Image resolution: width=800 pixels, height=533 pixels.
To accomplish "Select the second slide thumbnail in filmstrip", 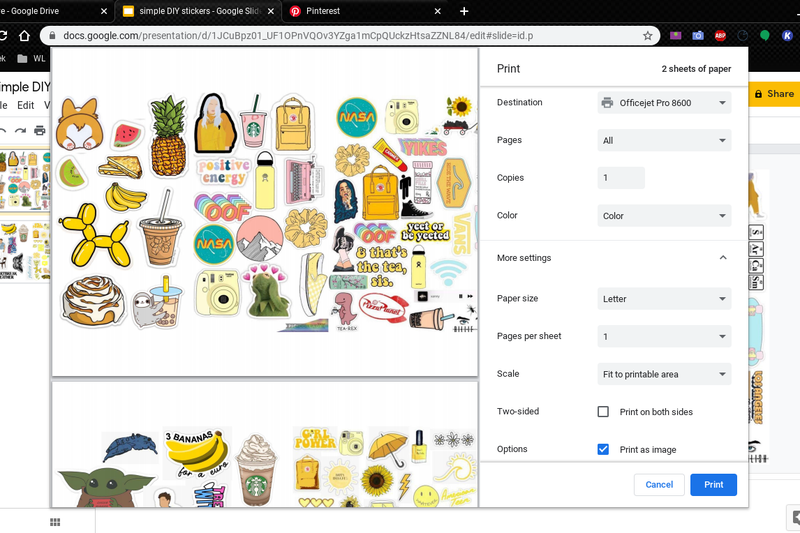I will (x=25, y=251).
